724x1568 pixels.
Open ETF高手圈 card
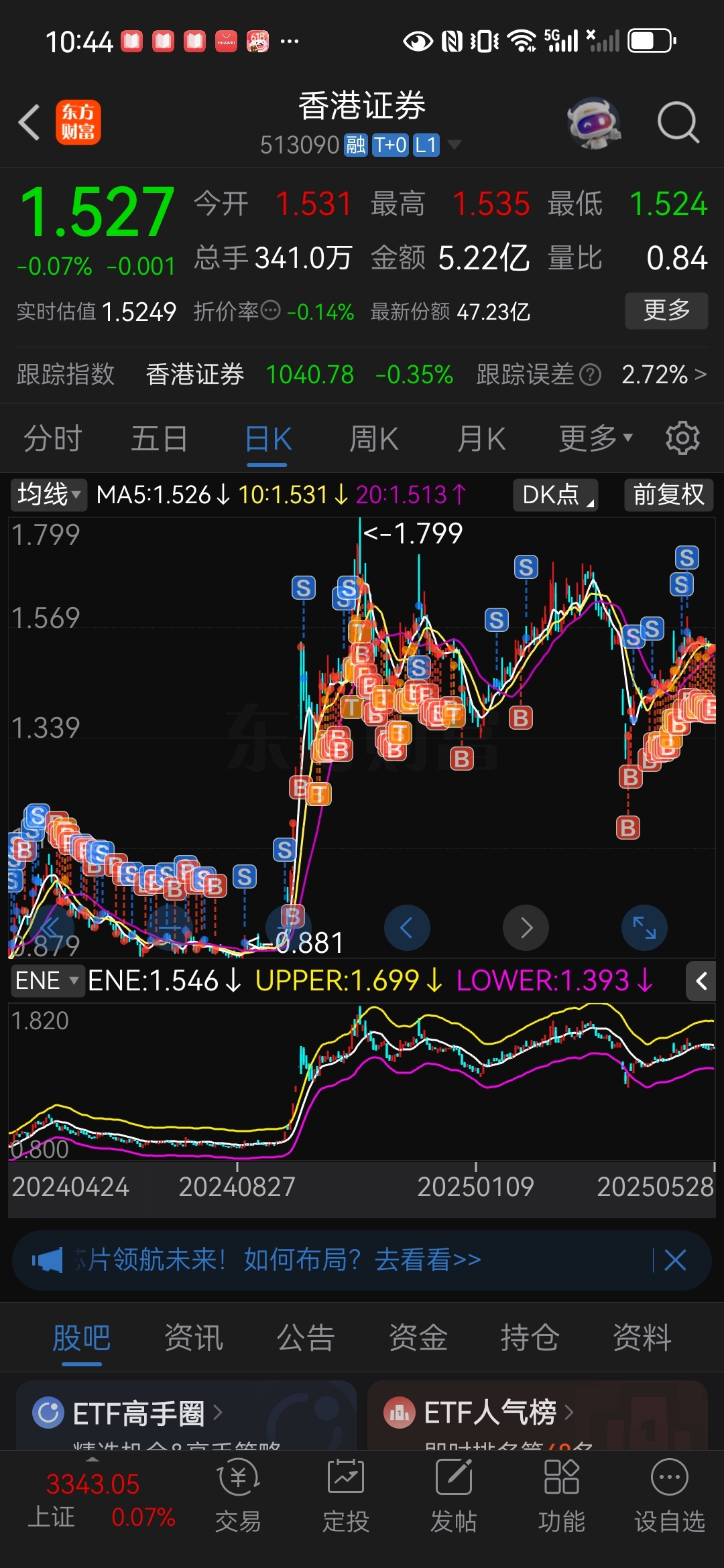click(x=186, y=1415)
